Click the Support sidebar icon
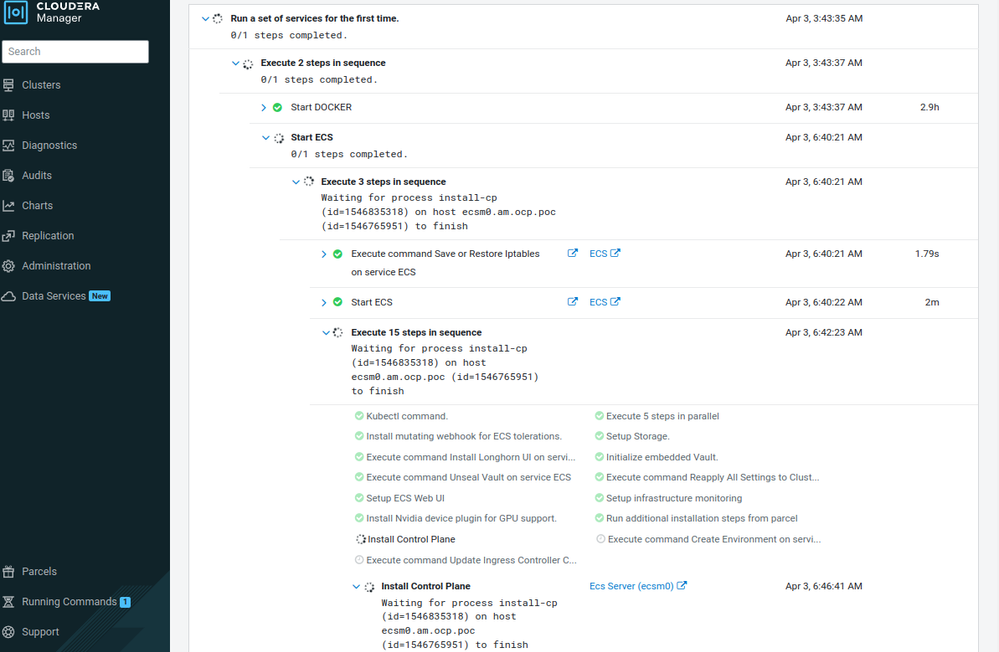 (x=8, y=632)
